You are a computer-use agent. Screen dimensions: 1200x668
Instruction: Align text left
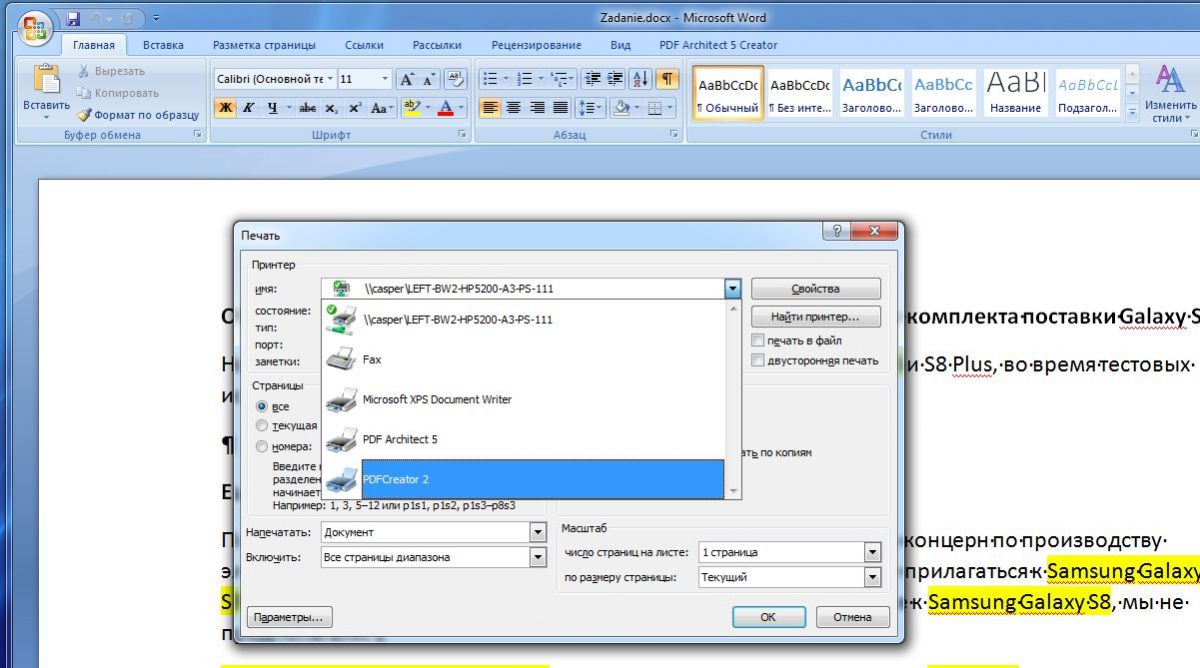[x=490, y=108]
